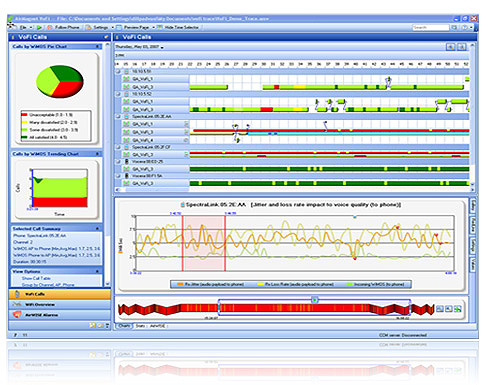This screenshot has width=488, height=385.
Task: Click the green play icon in toolbar
Action: (39, 27)
